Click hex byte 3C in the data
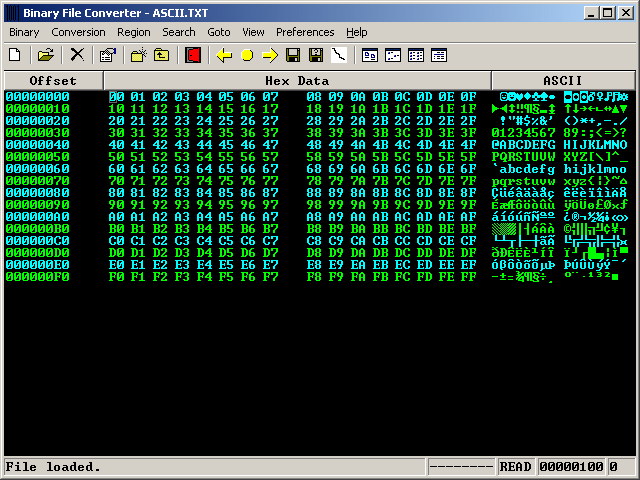 [x=402, y=133]
